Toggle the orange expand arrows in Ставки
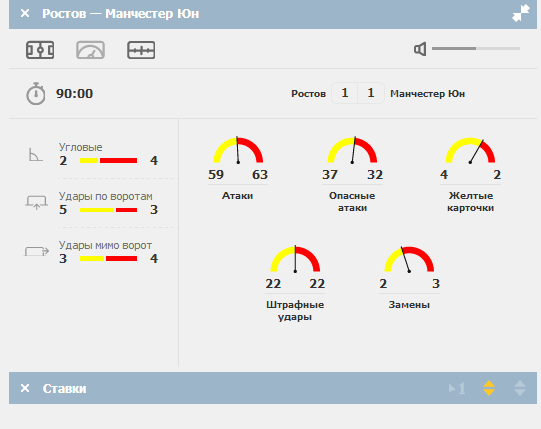Screen dimensions: 541x429 489,388
